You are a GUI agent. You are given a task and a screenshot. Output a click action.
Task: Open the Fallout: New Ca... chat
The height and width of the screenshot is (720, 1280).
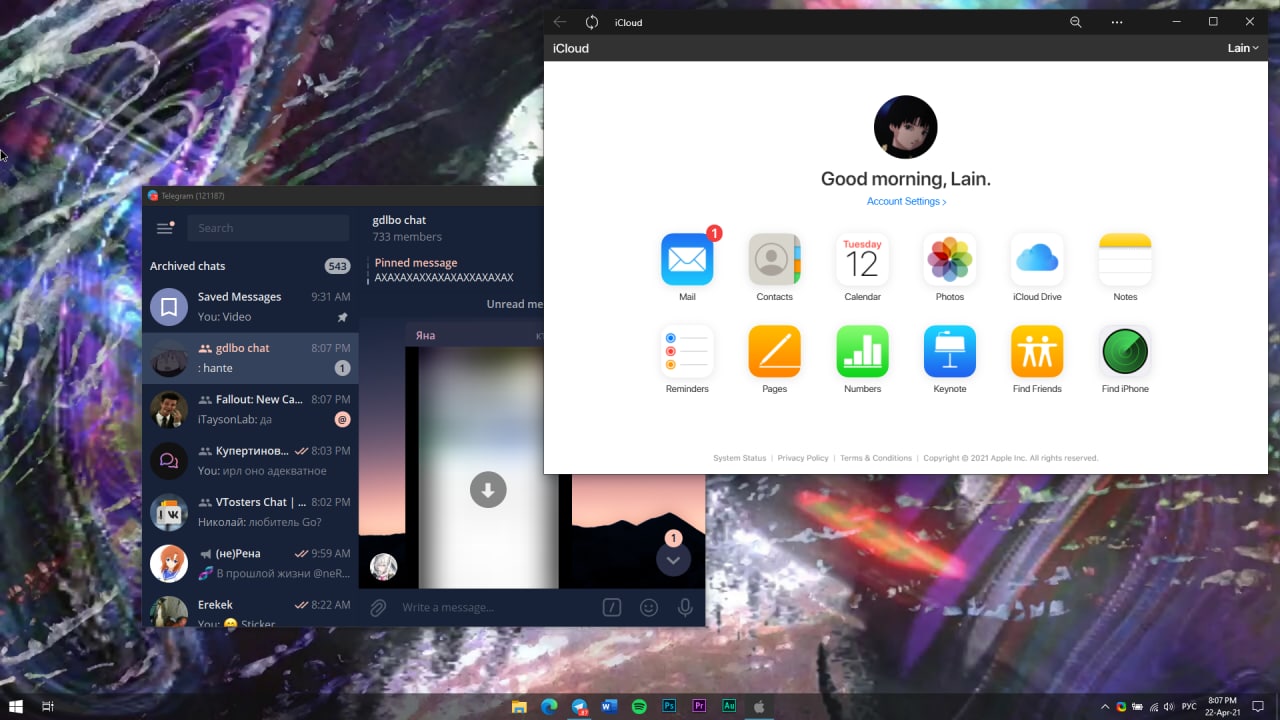click(250, 409)
